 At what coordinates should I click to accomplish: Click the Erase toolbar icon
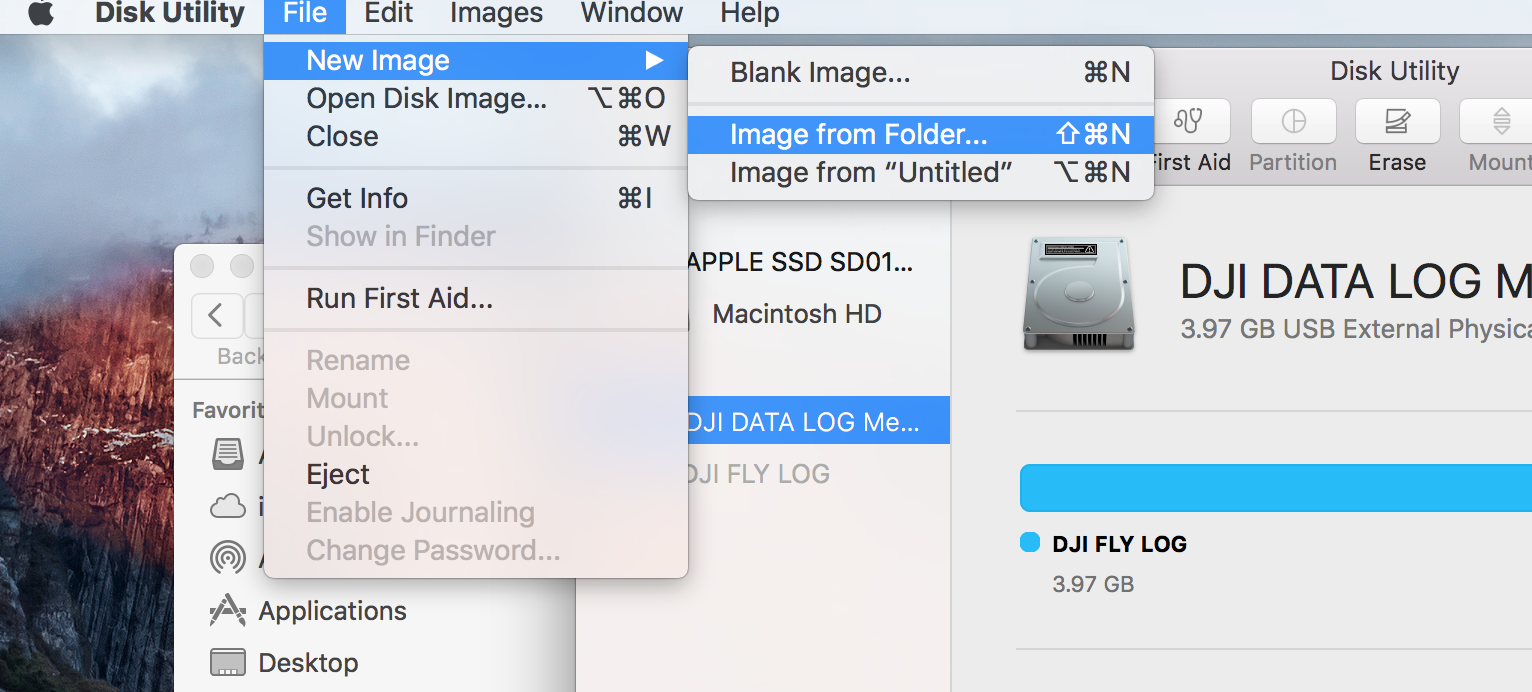coord(1397,122)
